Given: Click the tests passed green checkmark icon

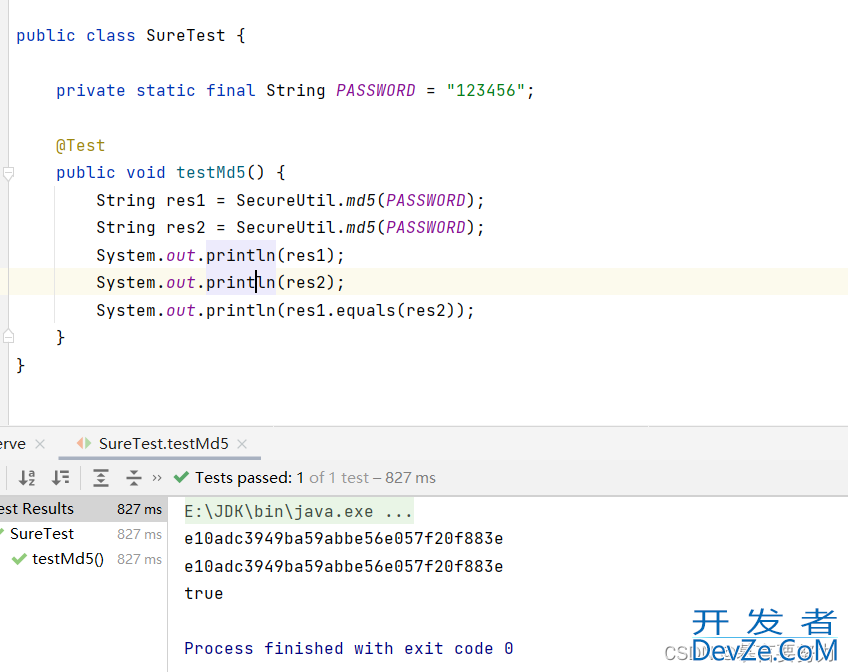Looking at the screenshot, I should coord(181,477).
